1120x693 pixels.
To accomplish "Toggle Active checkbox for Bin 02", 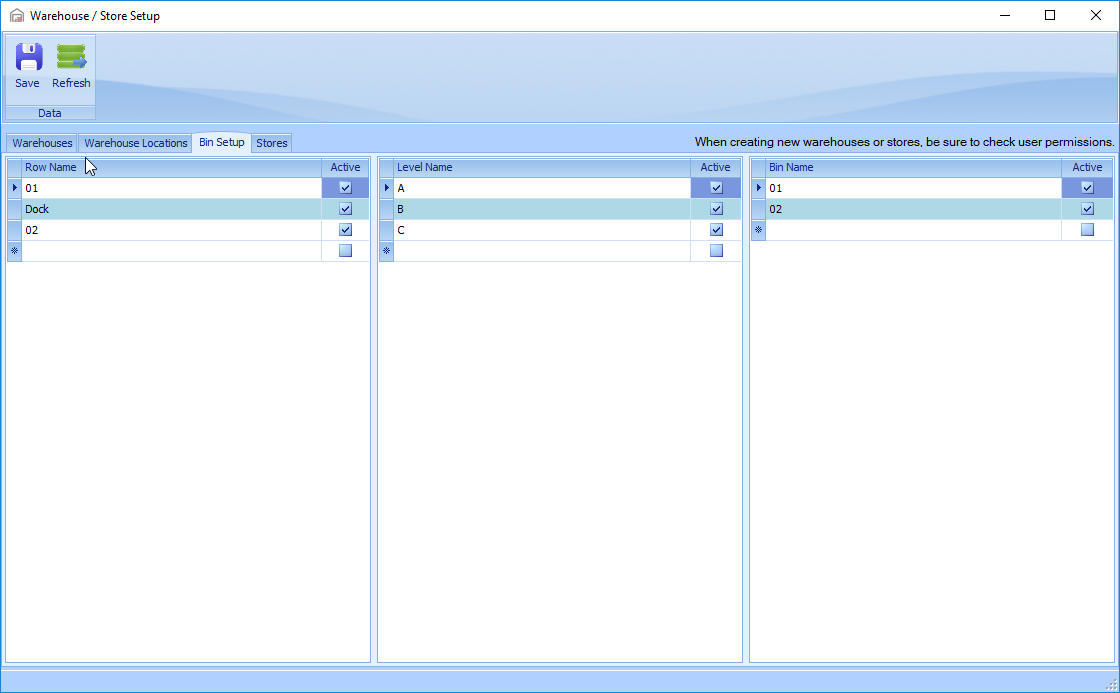I will (x=1087, y=209).
